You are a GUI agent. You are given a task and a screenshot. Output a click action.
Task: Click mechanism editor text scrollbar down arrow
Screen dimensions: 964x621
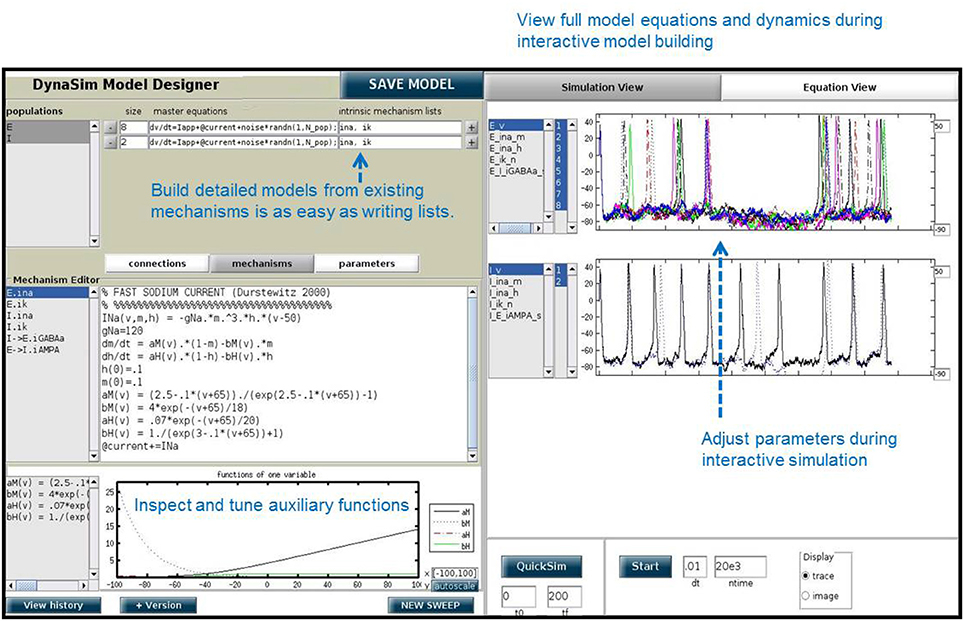click(472, 456)
